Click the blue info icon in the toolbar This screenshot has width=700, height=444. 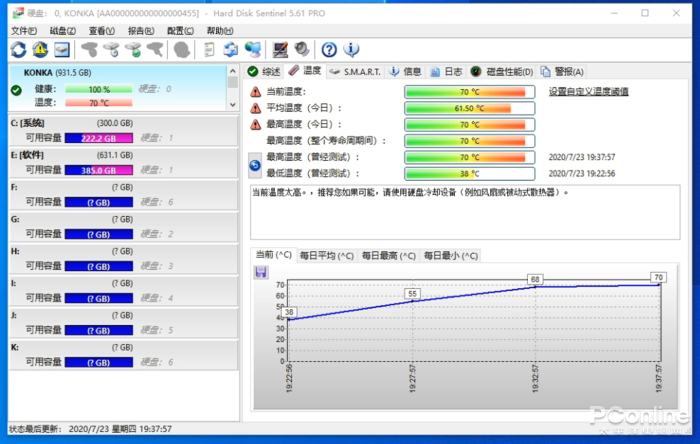[x=351, y=49]
